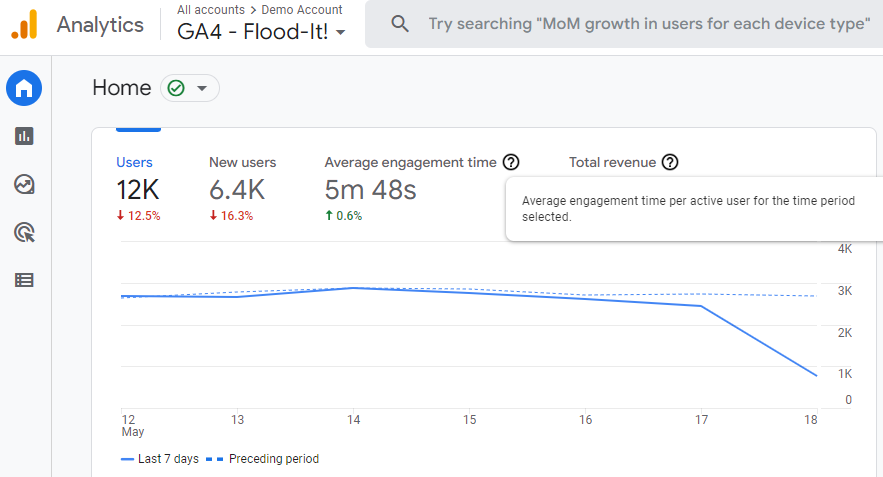
Task: Click help icon beside Total revenue
Action: pos(670,162)
